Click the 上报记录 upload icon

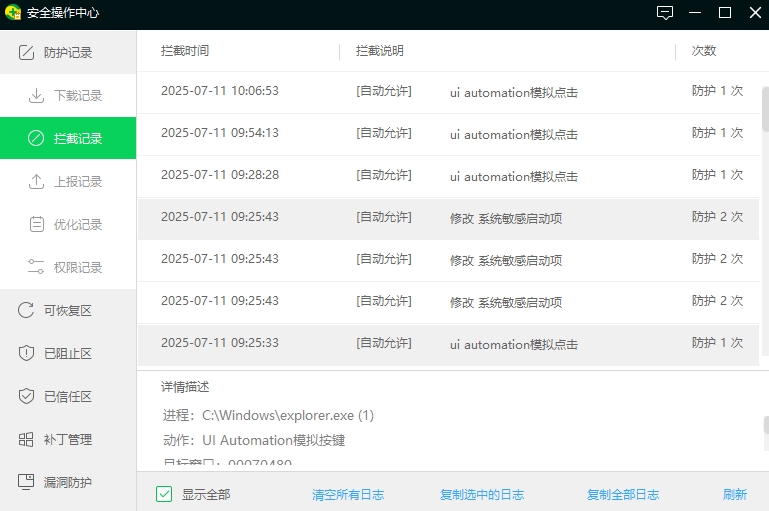[36, 182]
